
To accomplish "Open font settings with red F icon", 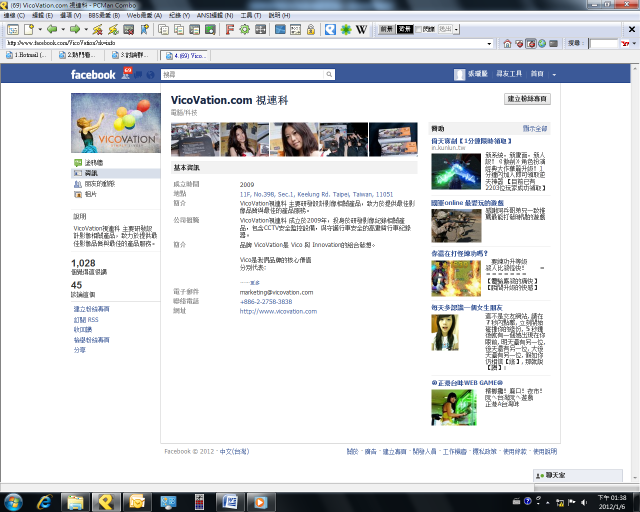I will coord(230,29).
